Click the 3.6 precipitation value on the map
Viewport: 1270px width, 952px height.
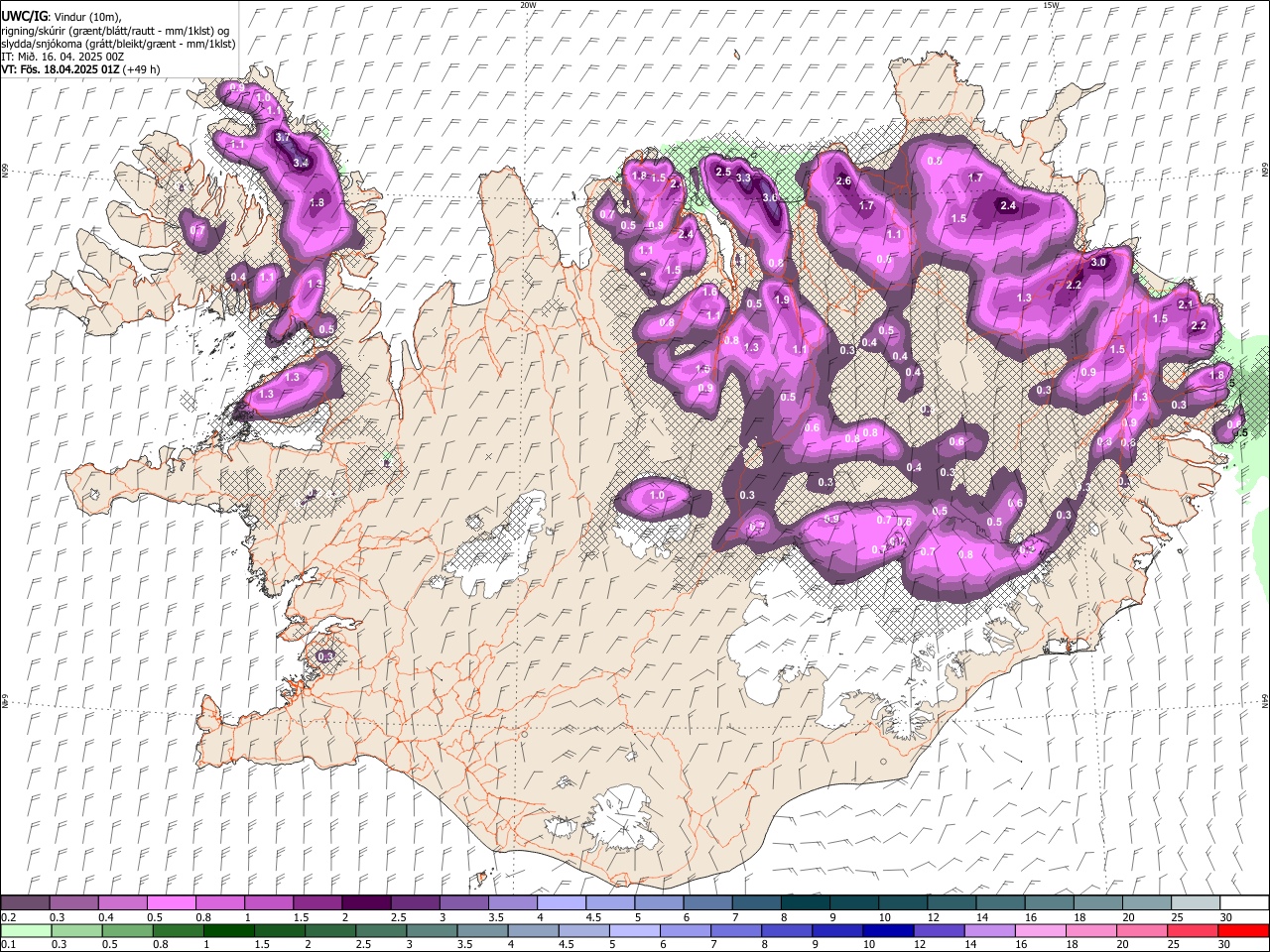point(770,197)
